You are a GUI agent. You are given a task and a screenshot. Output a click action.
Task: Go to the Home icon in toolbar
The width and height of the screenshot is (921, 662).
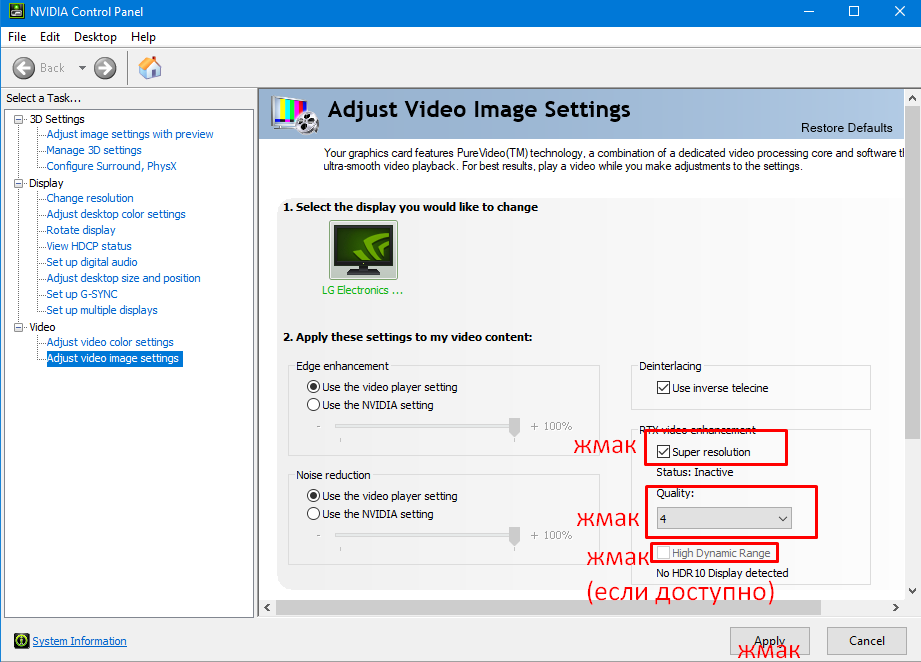click(150, 68)
